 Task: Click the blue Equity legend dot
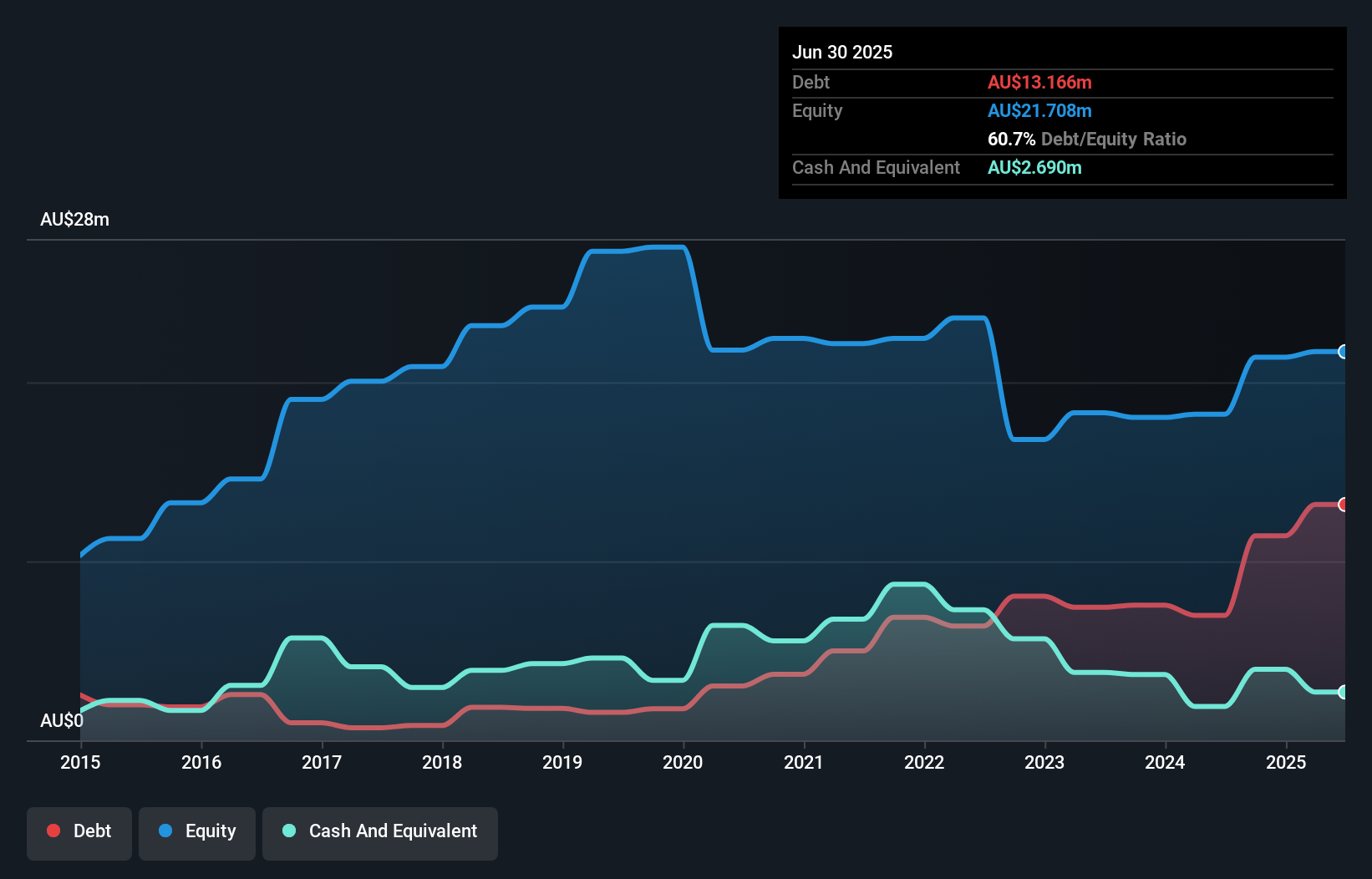tap(167, 831)
